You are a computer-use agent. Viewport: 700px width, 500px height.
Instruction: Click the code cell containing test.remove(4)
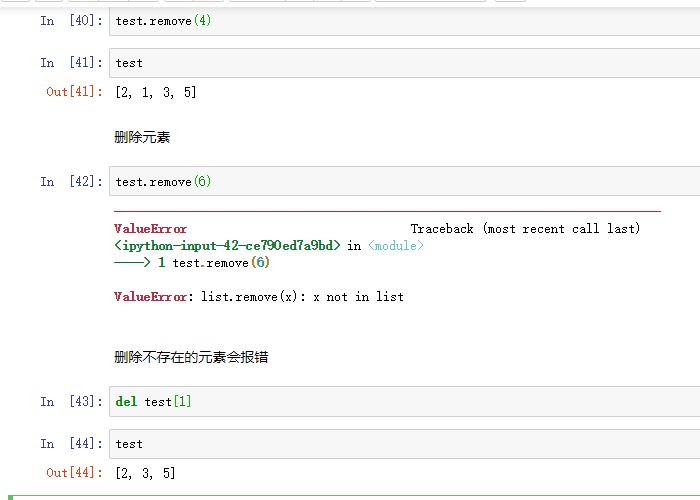click(404, 21)
